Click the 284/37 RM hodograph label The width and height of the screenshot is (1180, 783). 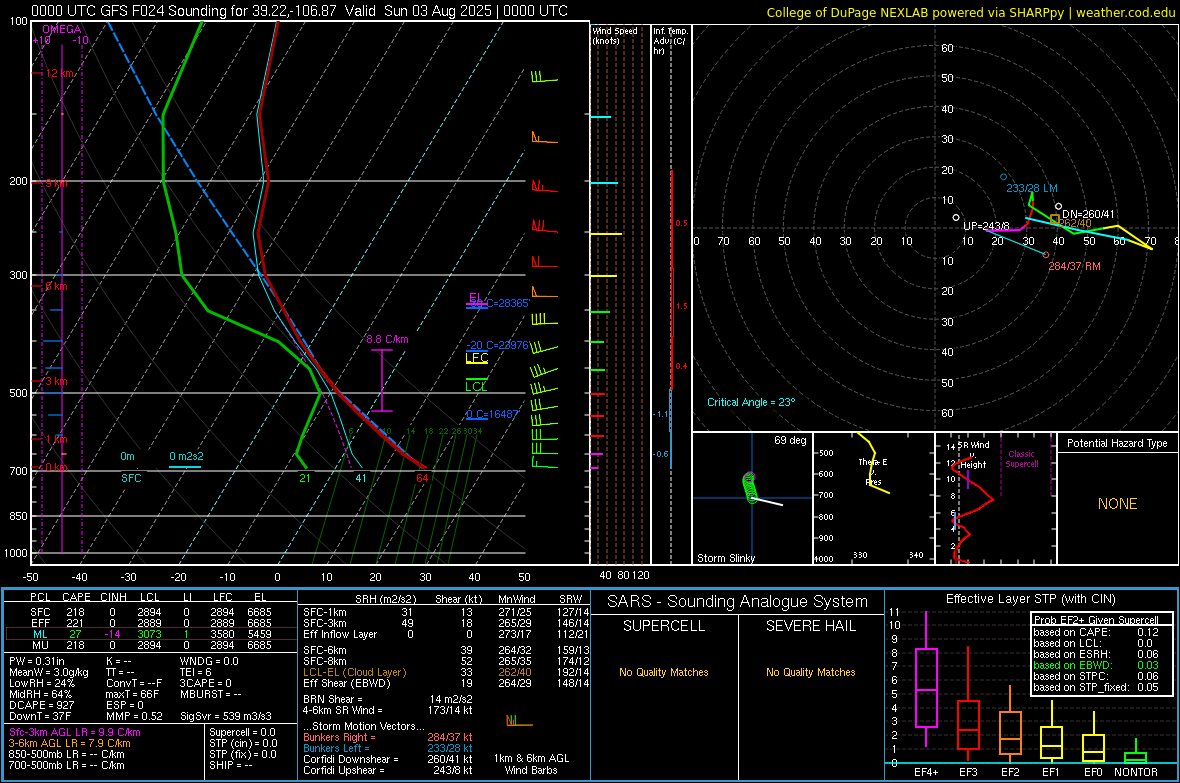point(1075,267)
